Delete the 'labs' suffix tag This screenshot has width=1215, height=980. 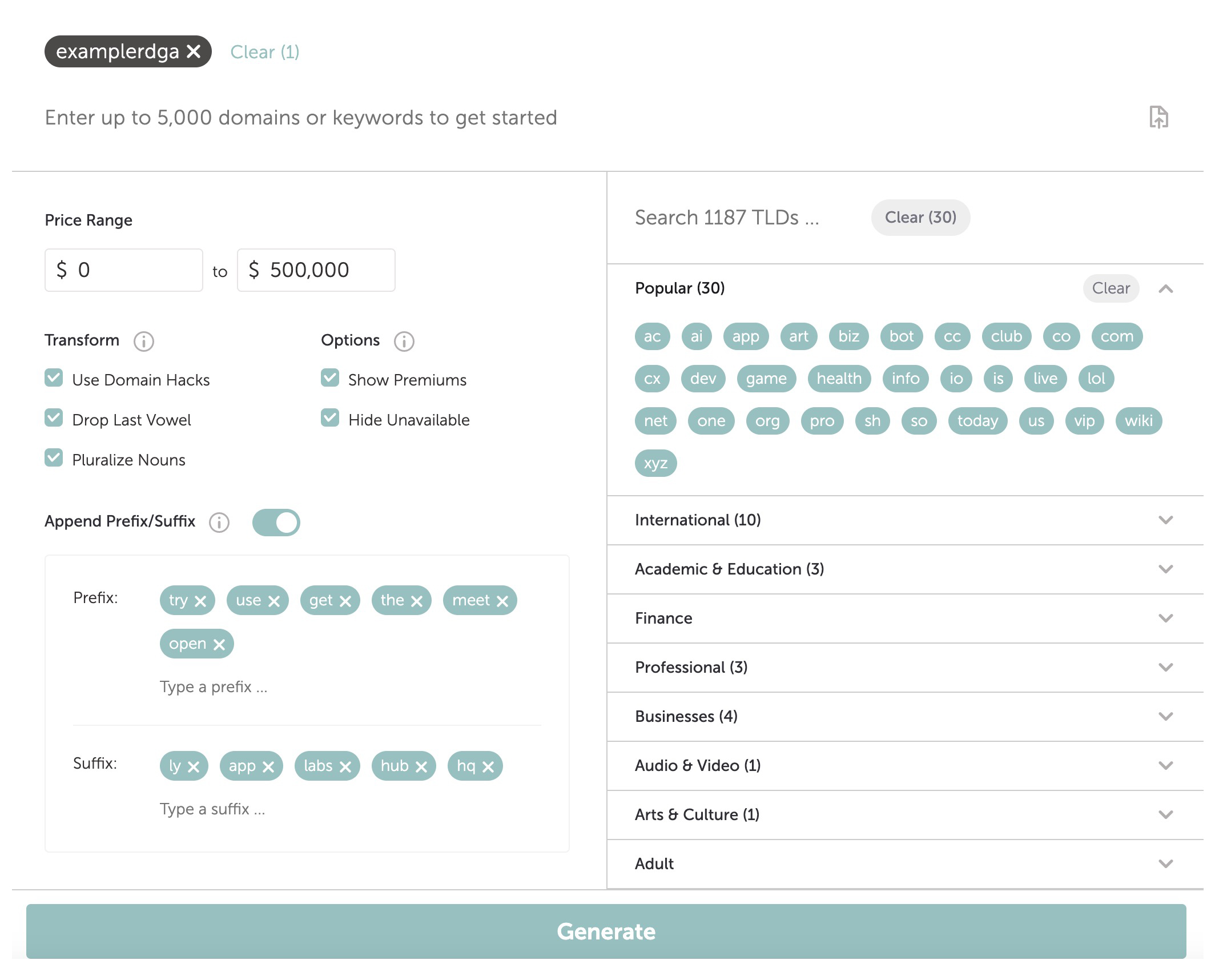(x=345, y=766)
